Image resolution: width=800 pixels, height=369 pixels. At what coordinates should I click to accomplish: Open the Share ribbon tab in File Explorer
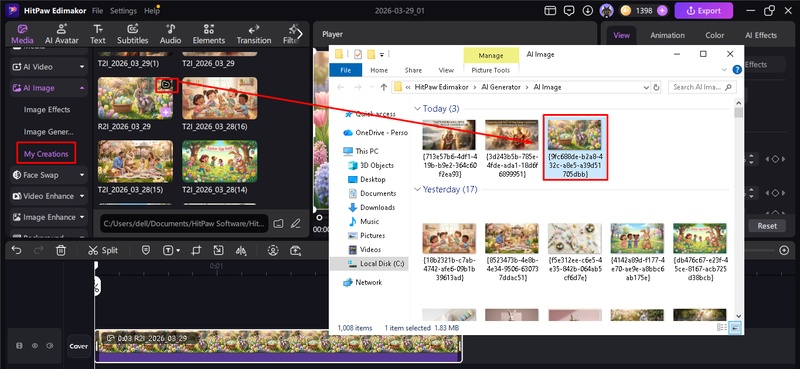pyautogui.click(x=413, y=70)
